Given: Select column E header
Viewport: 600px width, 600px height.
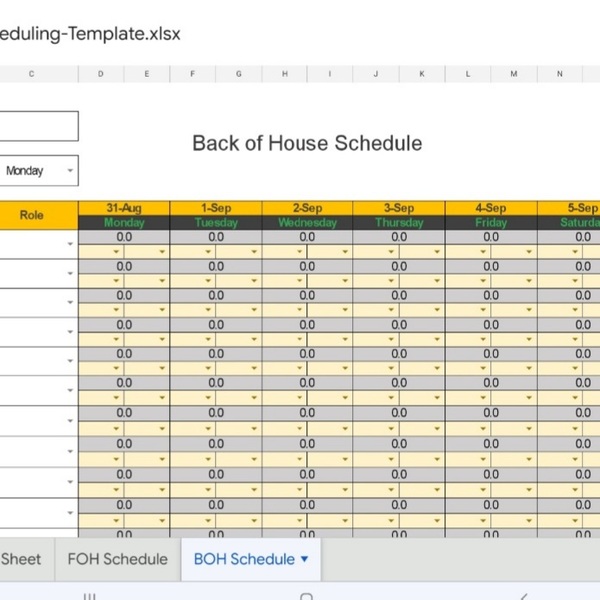Looking at the screenshot, I should point(147,74).
